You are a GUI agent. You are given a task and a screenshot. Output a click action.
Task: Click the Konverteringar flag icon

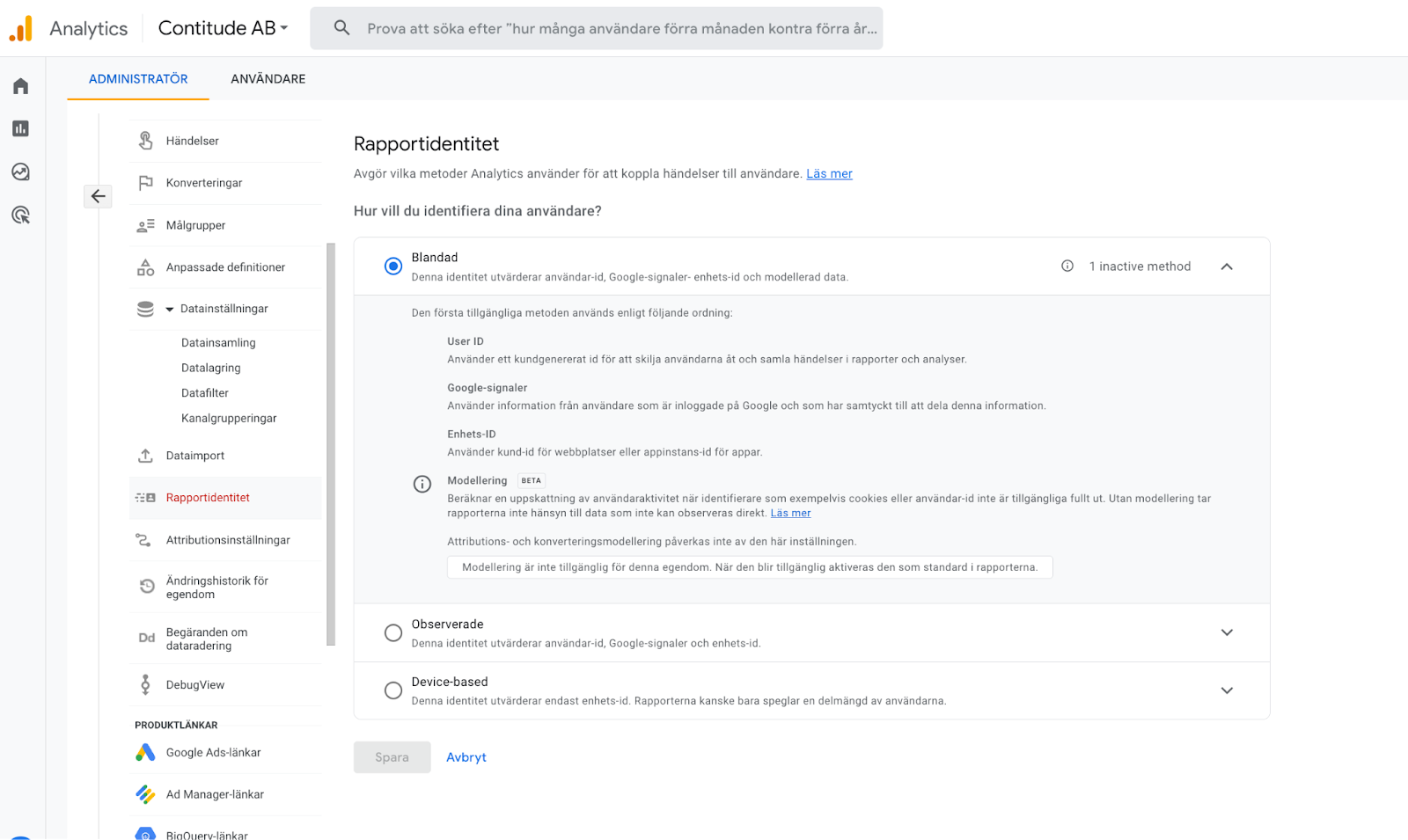(146, 183)
